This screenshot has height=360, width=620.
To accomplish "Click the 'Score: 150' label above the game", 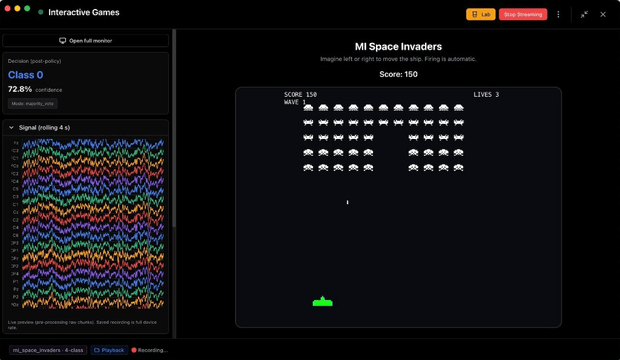I will (398, 74).
